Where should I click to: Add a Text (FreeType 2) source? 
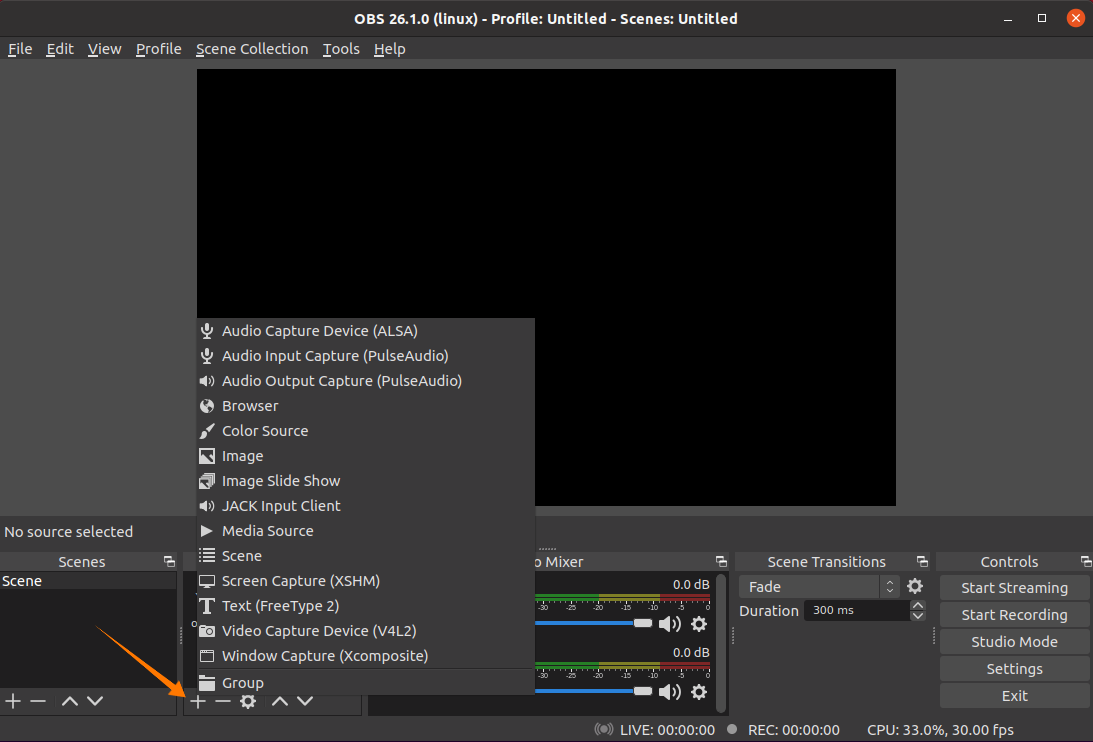coord(366,607)
